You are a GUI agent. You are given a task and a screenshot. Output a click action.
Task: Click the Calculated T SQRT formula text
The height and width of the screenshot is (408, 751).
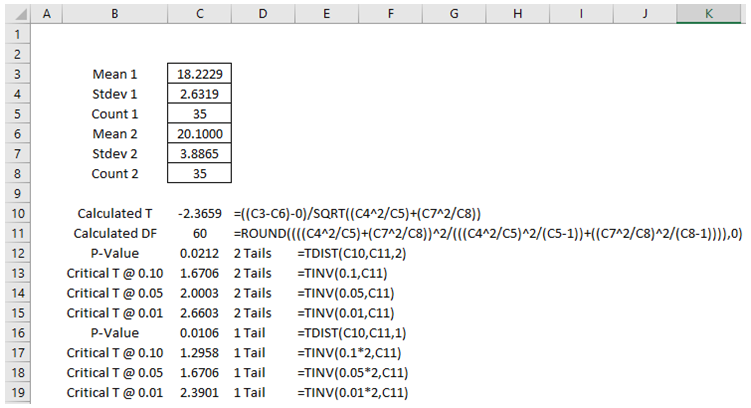click(x=357, y=213)
